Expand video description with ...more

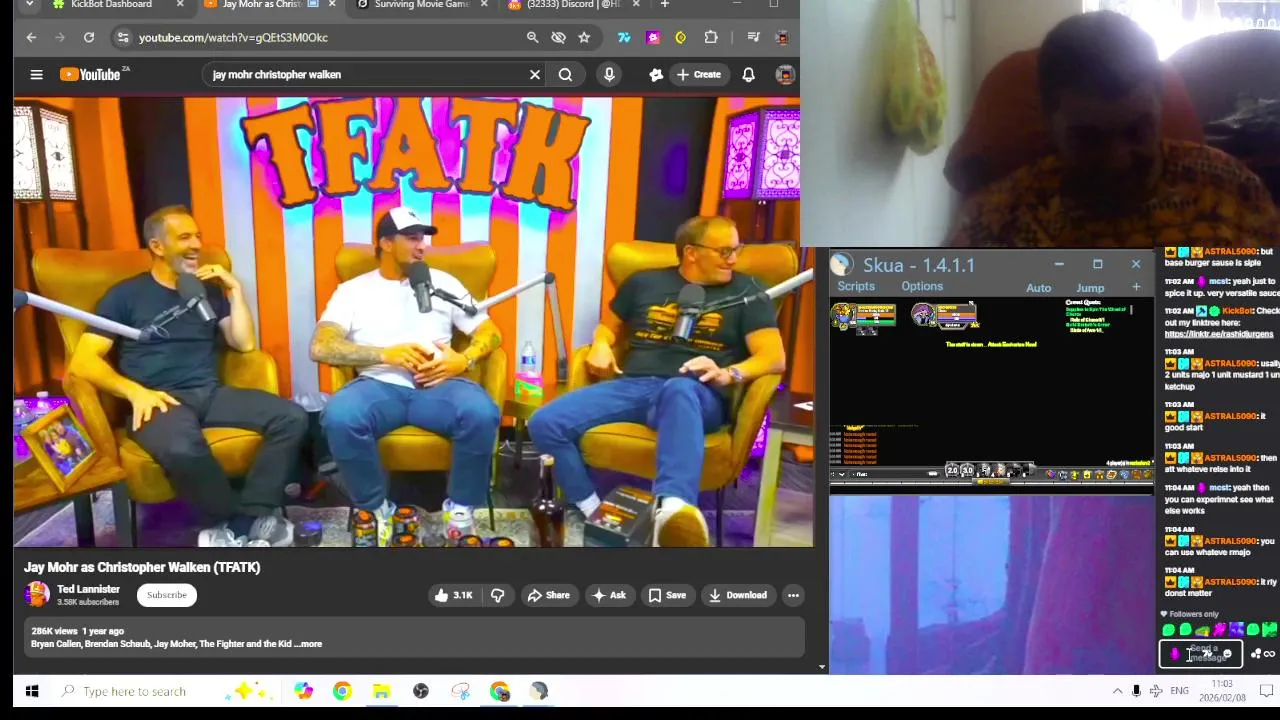[310, 644]
